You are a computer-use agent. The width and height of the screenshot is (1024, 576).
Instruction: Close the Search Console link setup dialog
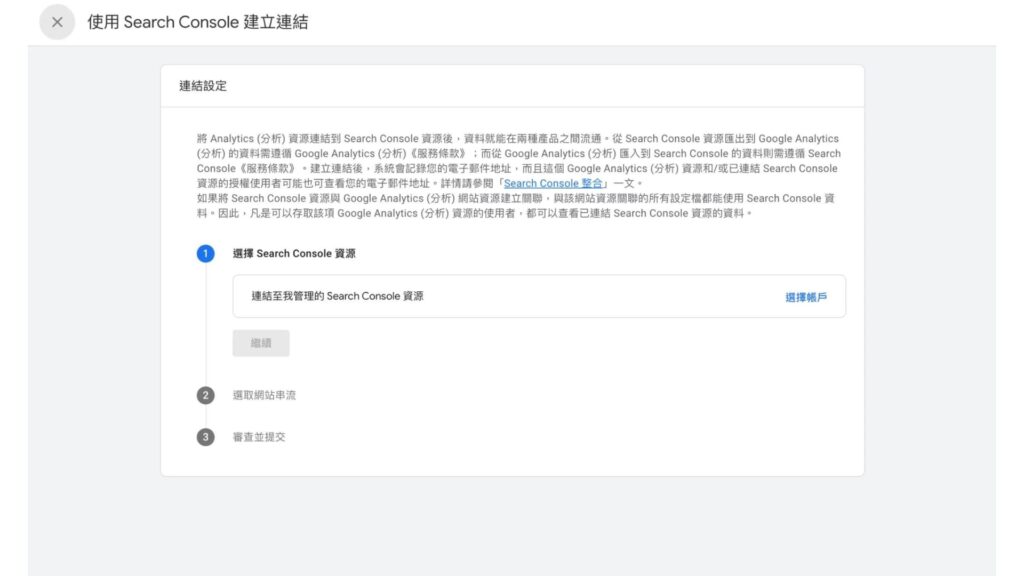click(x=57, y=22)
